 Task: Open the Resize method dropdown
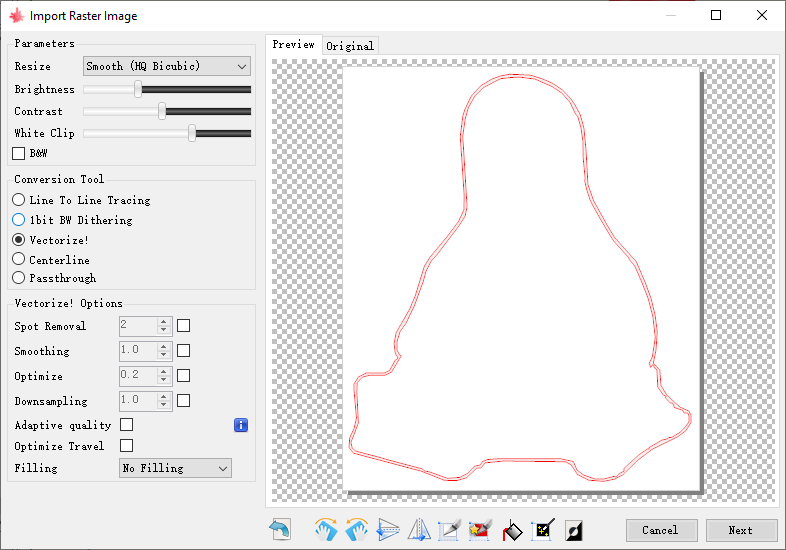point(166,66)
